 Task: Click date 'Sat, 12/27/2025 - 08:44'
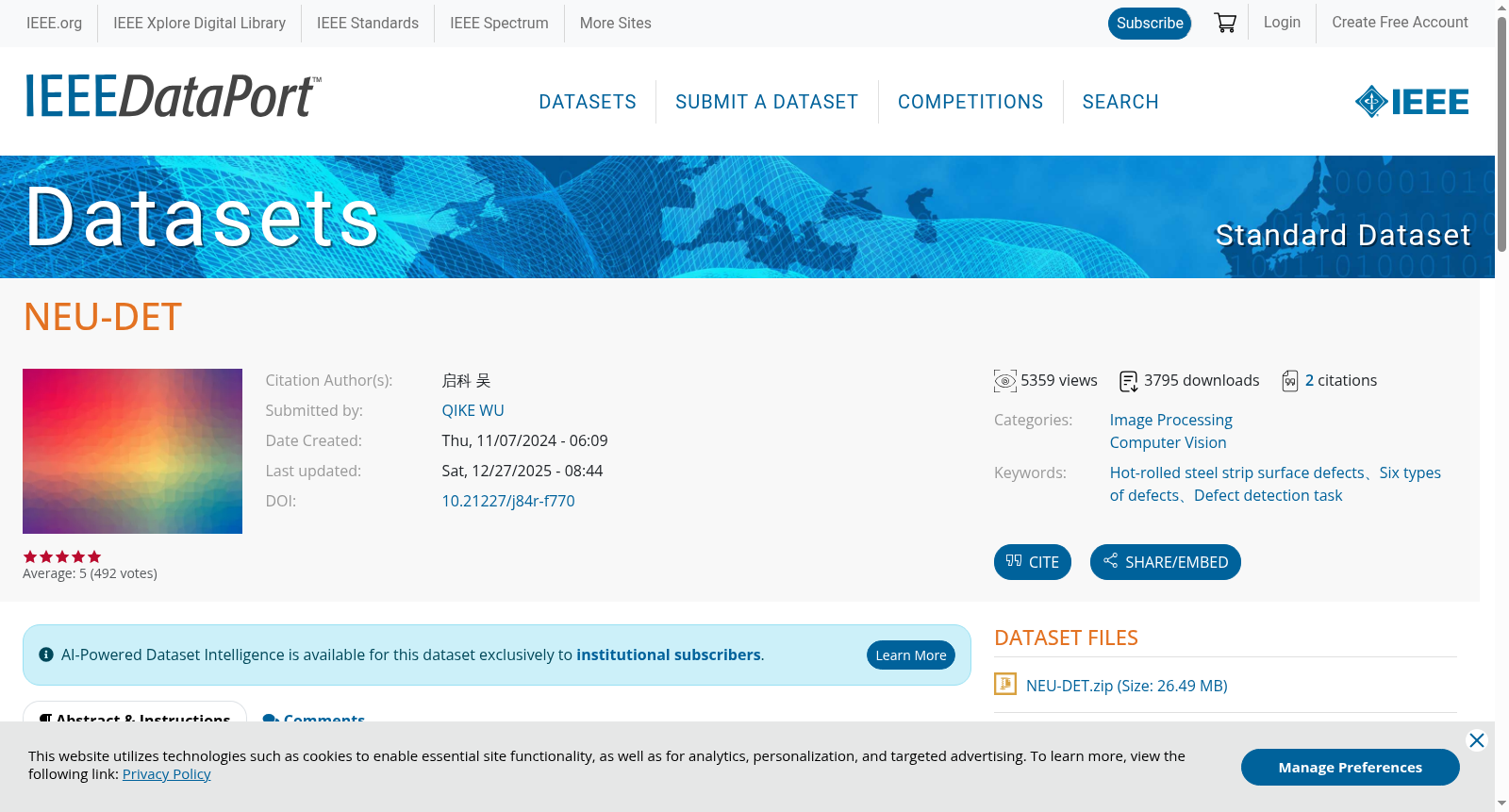(x=522, y=471)
